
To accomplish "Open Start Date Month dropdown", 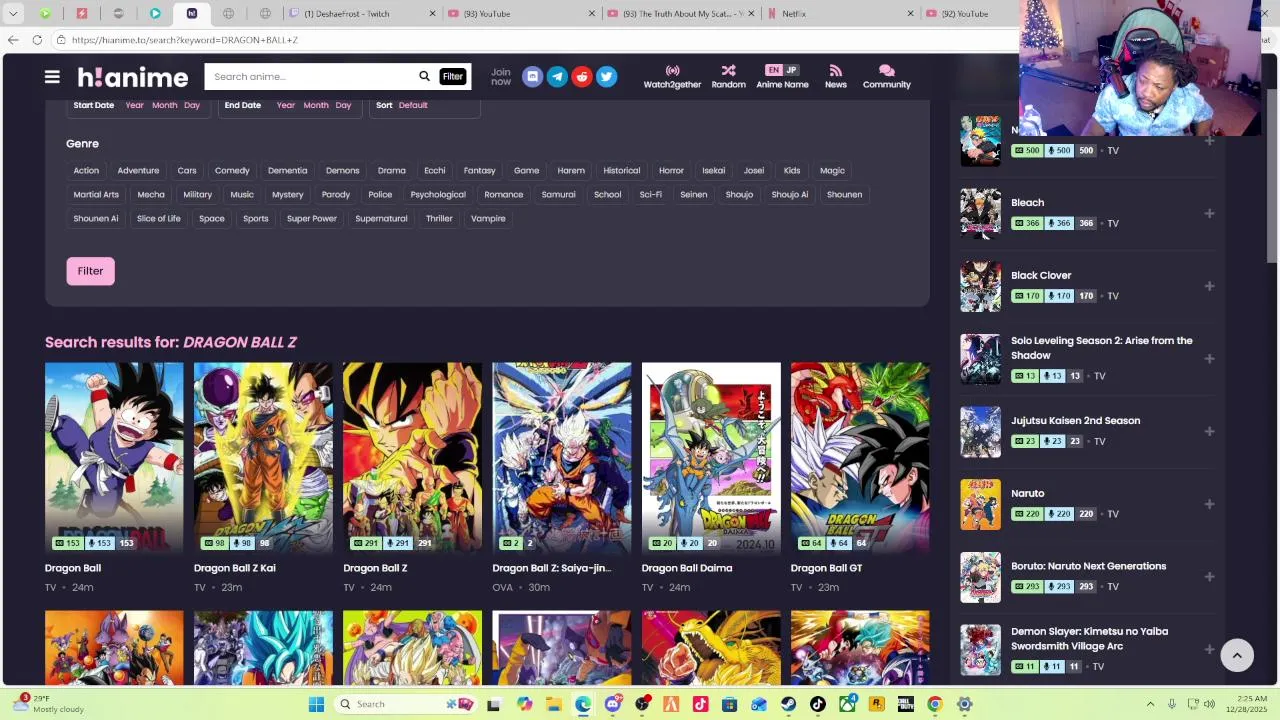I will click(x=165, y=105).
